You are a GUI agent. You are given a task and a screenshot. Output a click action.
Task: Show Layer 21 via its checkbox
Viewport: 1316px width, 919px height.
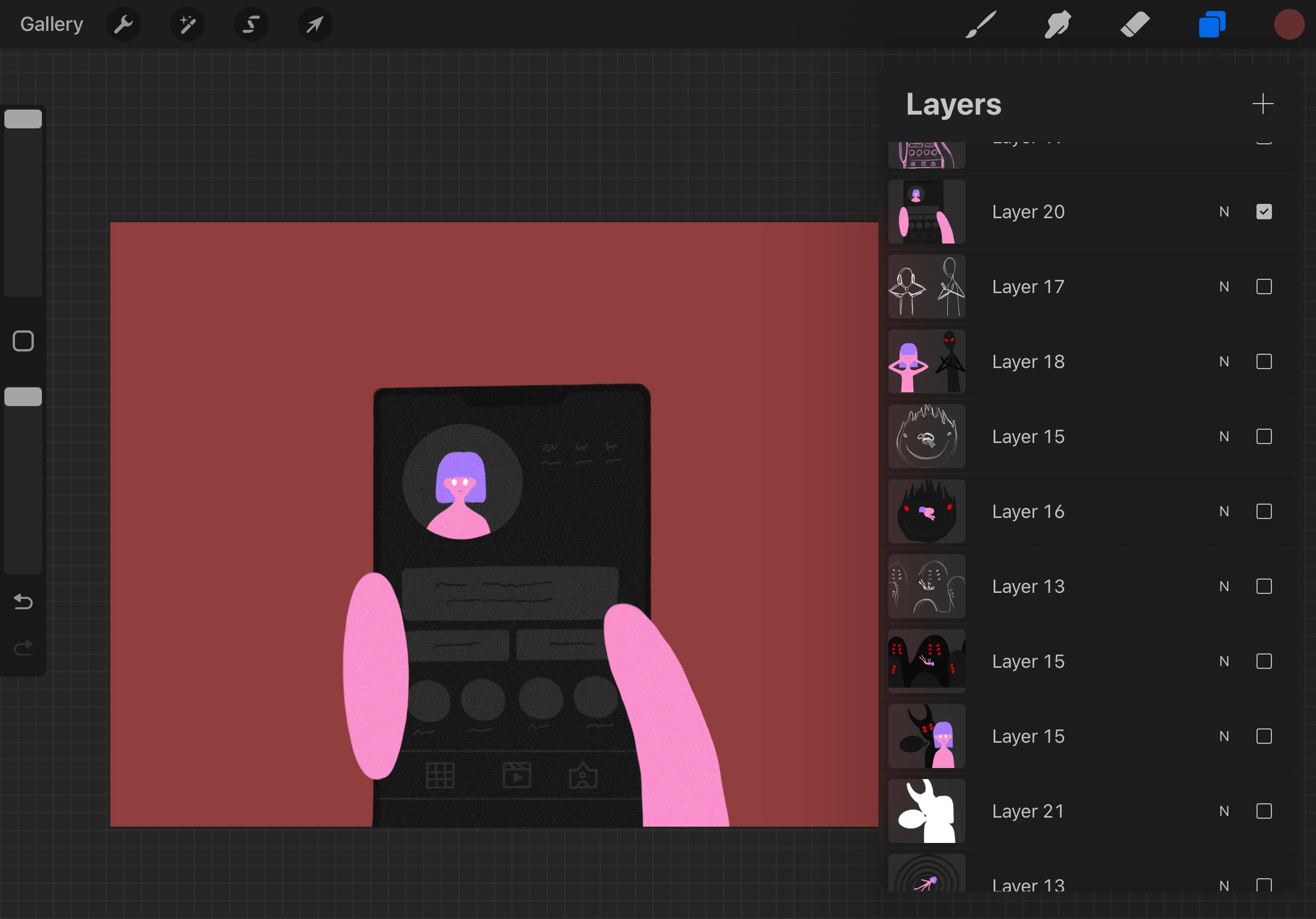pos(1264,810)
